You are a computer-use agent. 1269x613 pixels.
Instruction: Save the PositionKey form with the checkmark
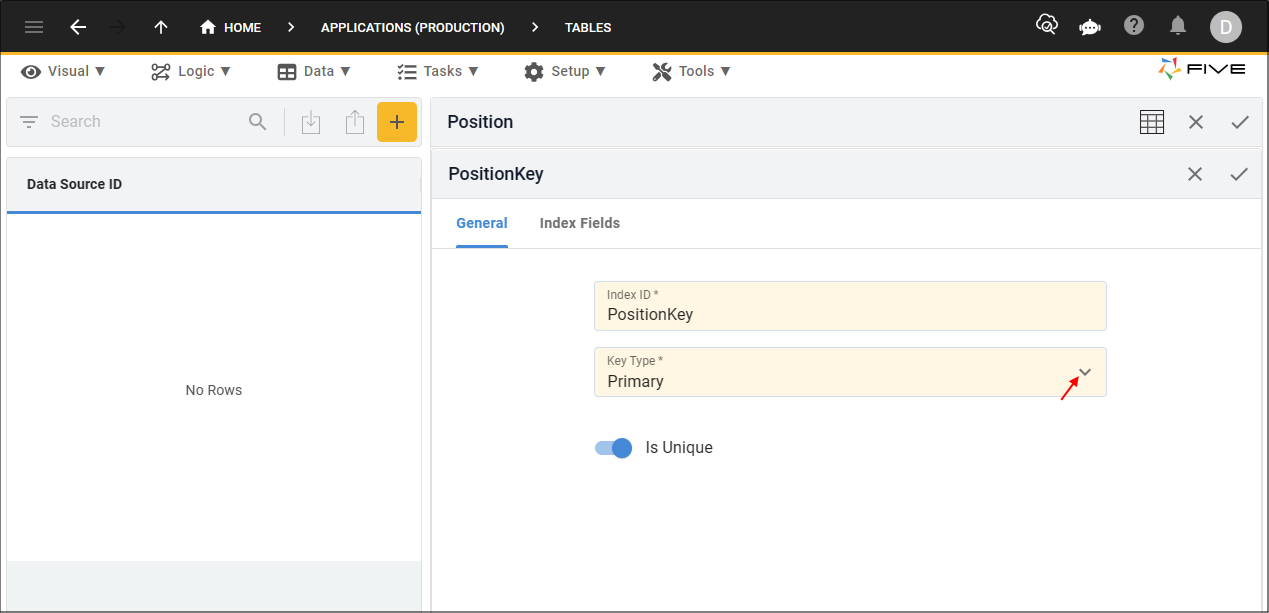pos(1239,174)
